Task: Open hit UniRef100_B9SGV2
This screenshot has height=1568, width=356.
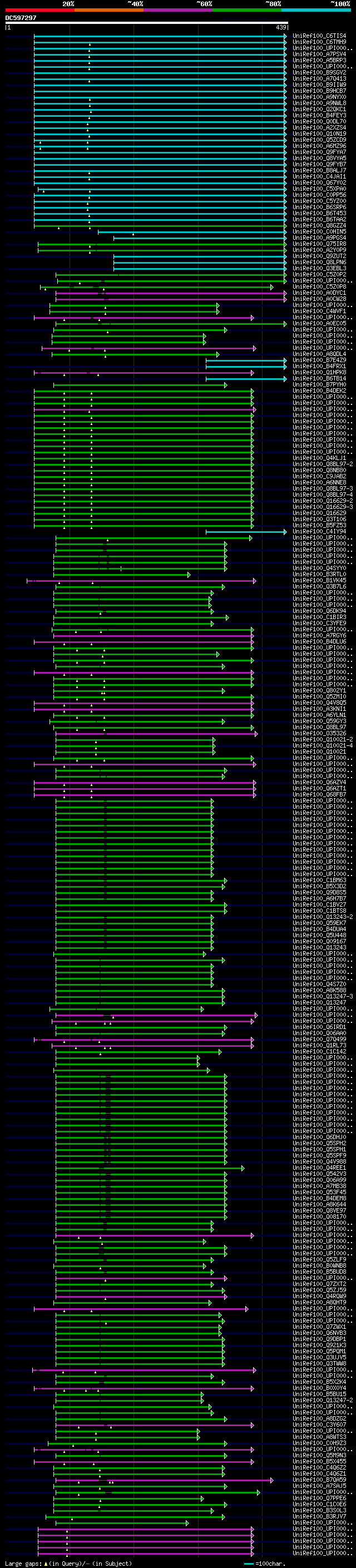Action: pyautogui.click(x=319, y=72)
